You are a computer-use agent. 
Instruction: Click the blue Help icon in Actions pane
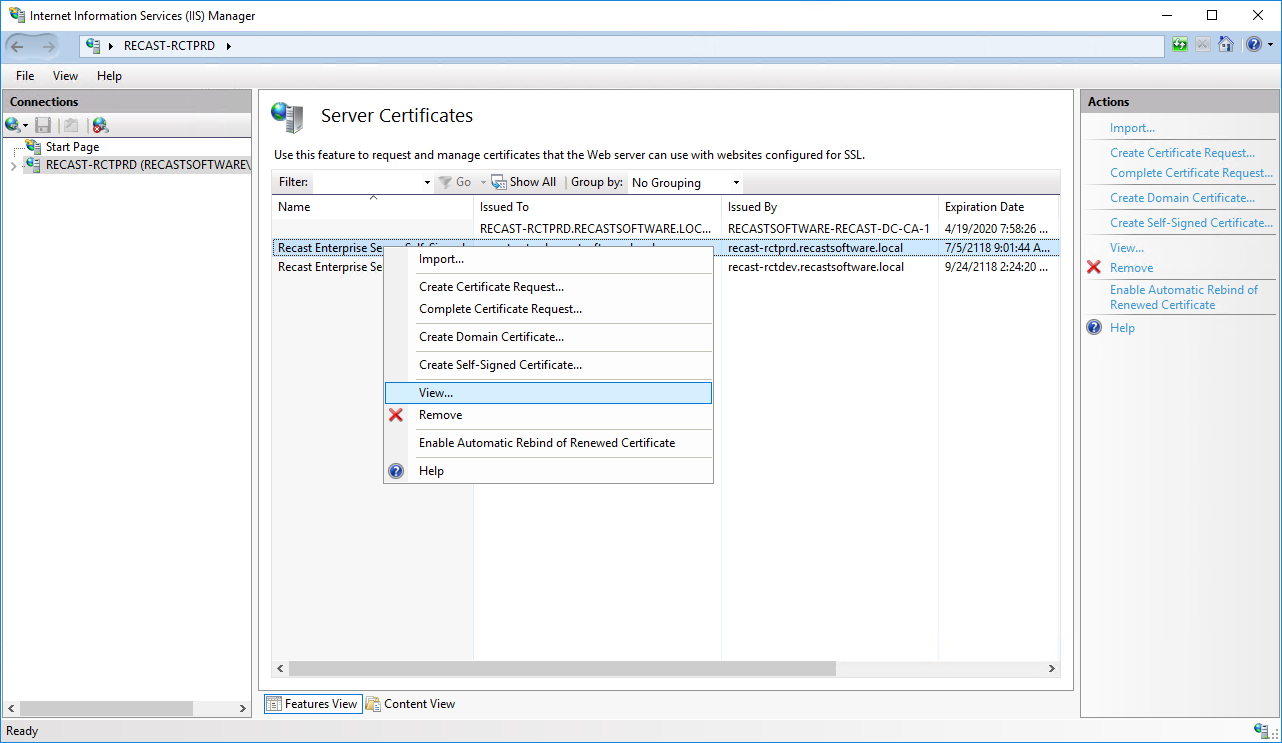pyautogui.click(x=1094, y=328)
